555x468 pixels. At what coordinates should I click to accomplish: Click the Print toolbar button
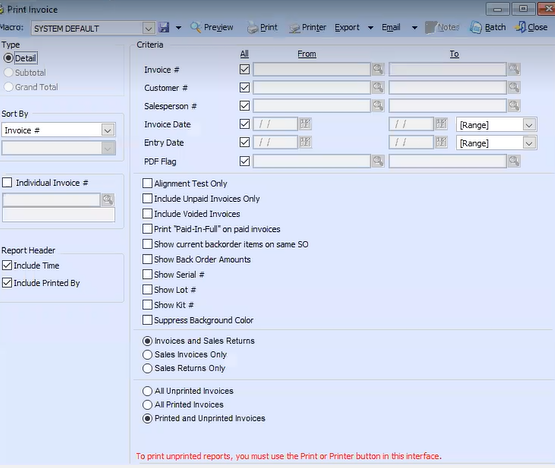262,27
